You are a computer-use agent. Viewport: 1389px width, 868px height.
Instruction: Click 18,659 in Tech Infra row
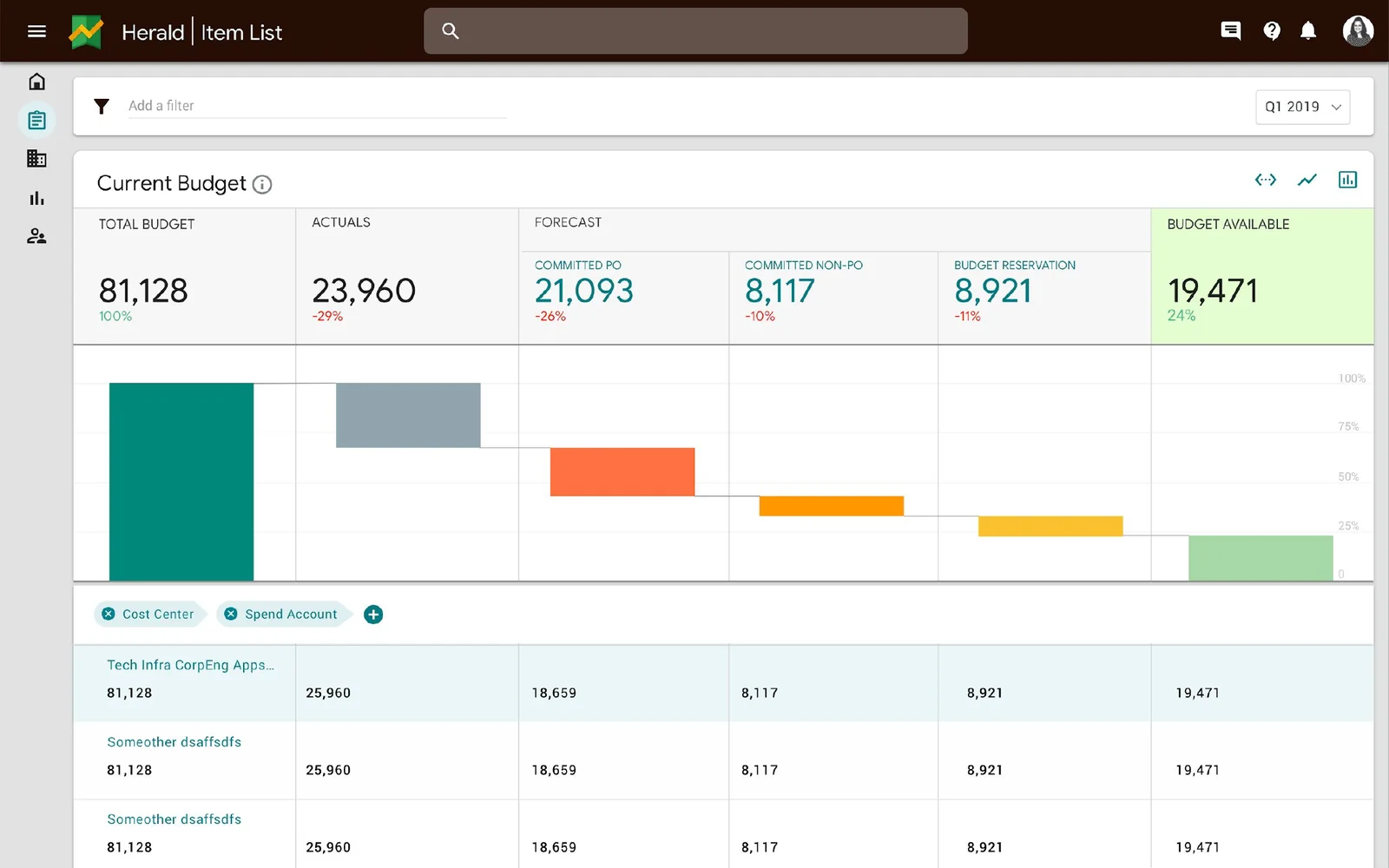point(554,693)
